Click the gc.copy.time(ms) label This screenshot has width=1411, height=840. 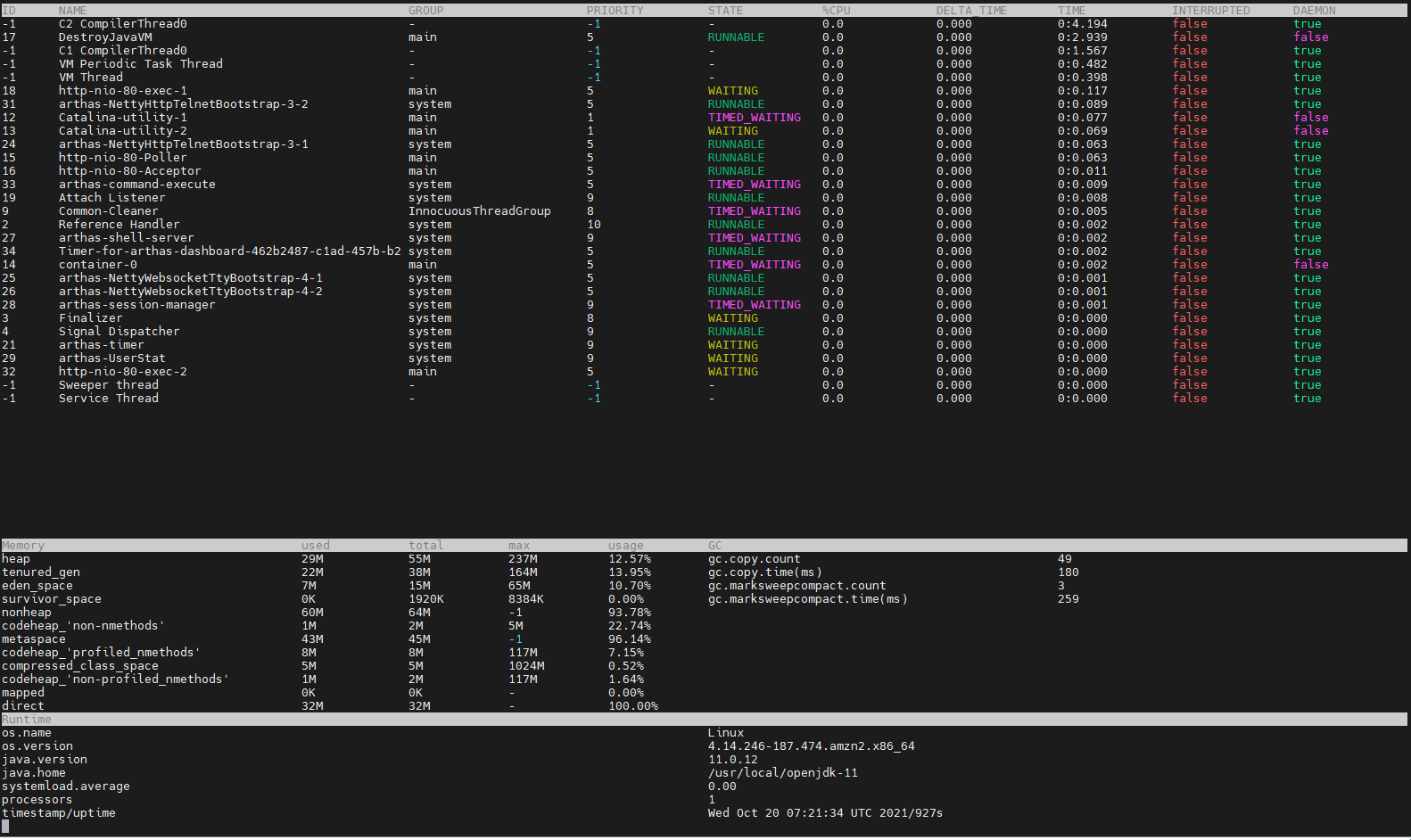[765, 572]
